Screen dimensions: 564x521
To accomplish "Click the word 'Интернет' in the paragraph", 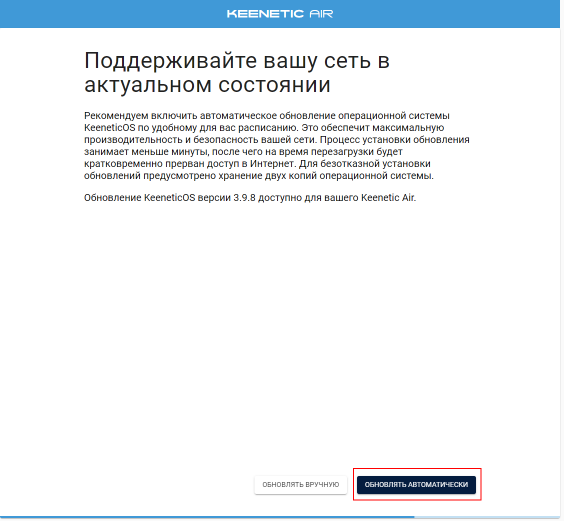I will point(272,164).
